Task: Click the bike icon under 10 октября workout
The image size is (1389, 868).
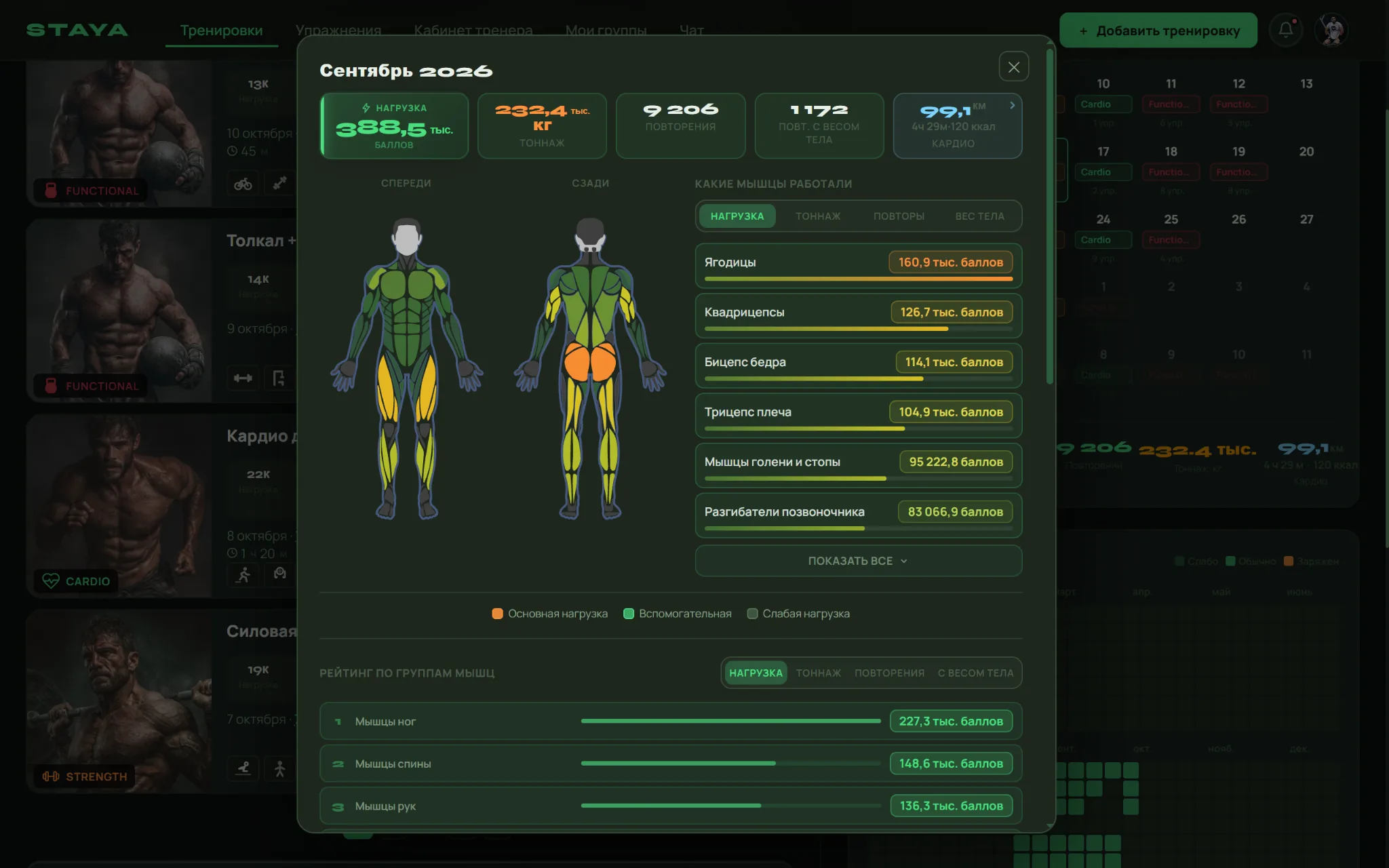Action: coord(243,184)
